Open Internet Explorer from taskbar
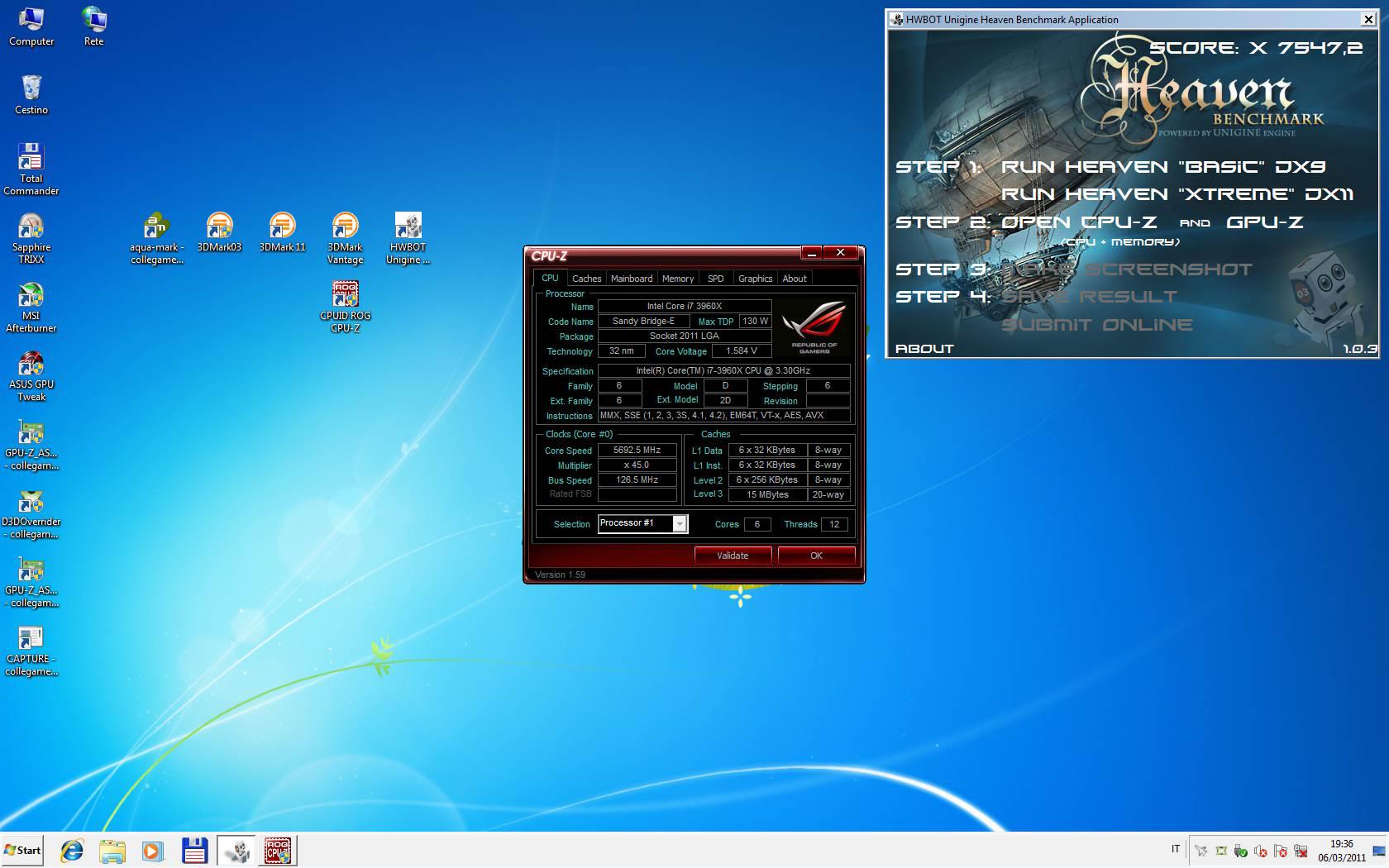This screenshot has height=868, width=1389. (72, 851)
